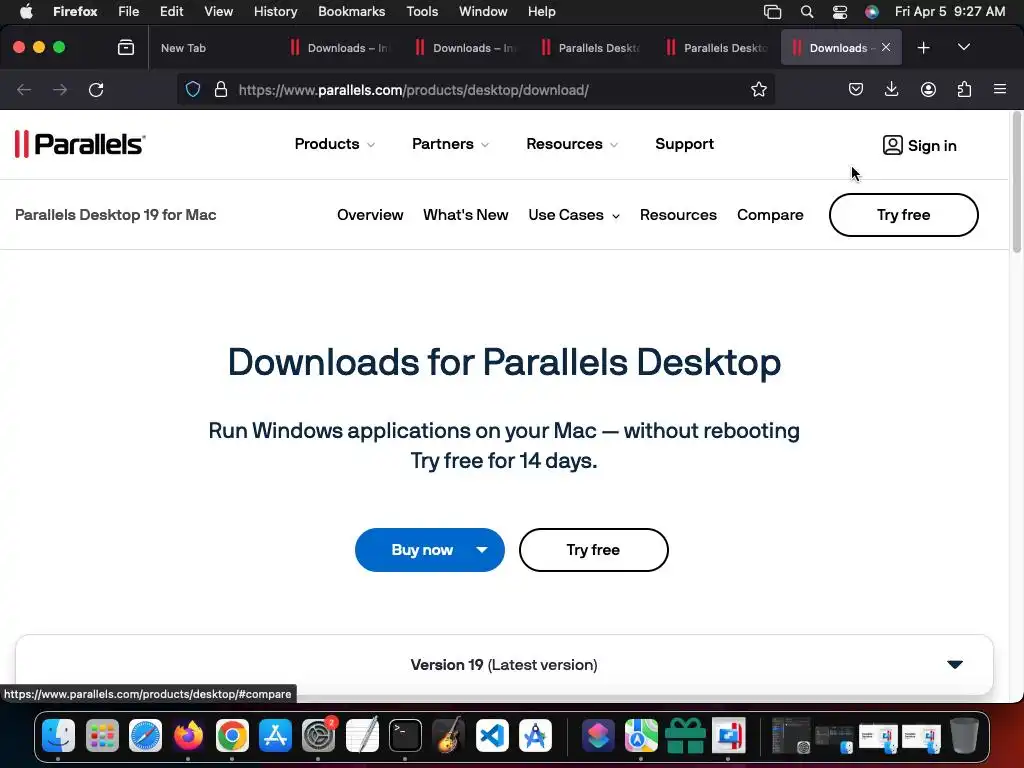Click the Parallels logo
Screen dimensions: 1024x768
pyautogui.click(x=80, y=144)
